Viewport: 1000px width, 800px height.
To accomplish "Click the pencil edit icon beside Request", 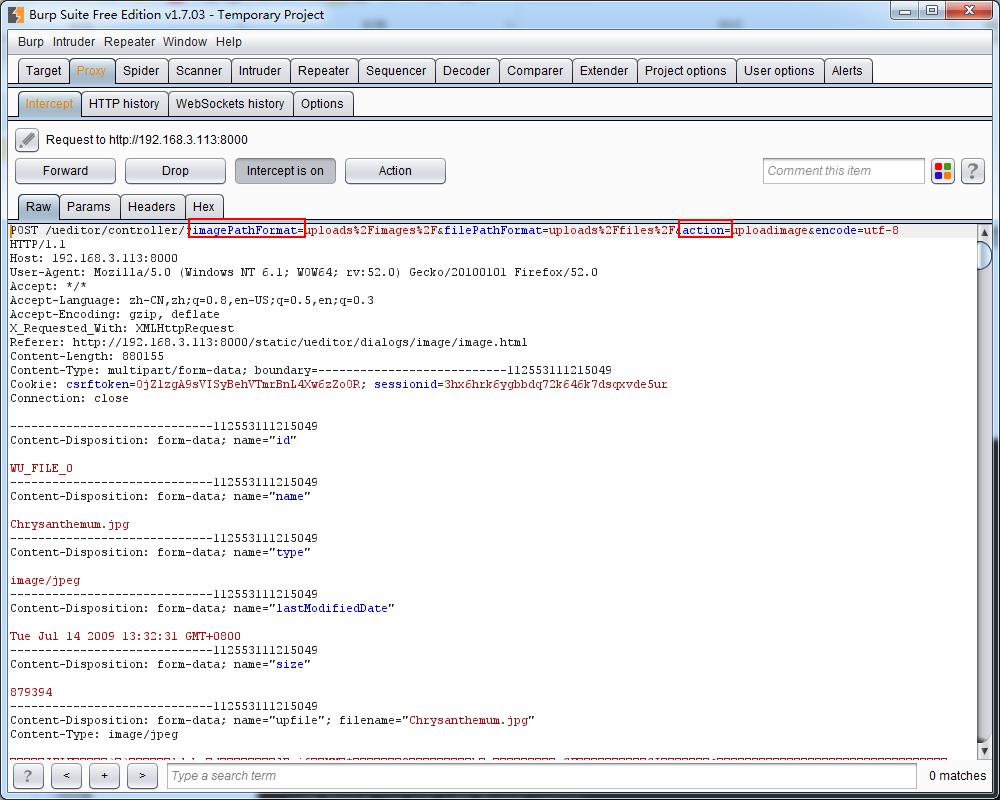I will pyautogui.click(x=27, y=140).
